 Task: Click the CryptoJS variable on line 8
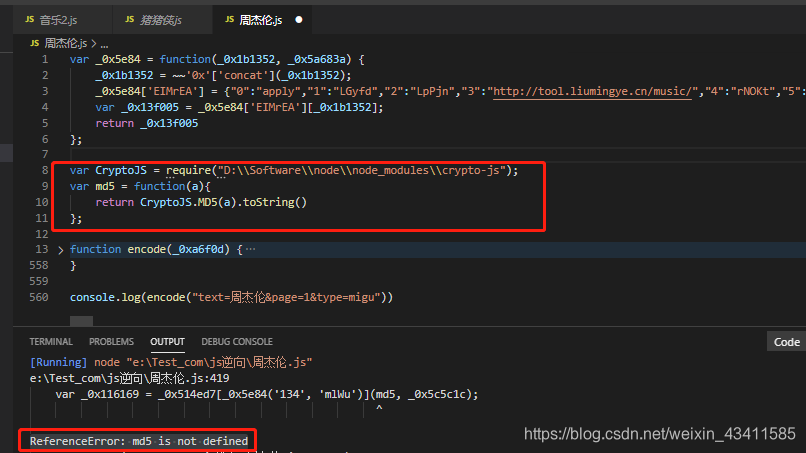[x=121, y=170]
